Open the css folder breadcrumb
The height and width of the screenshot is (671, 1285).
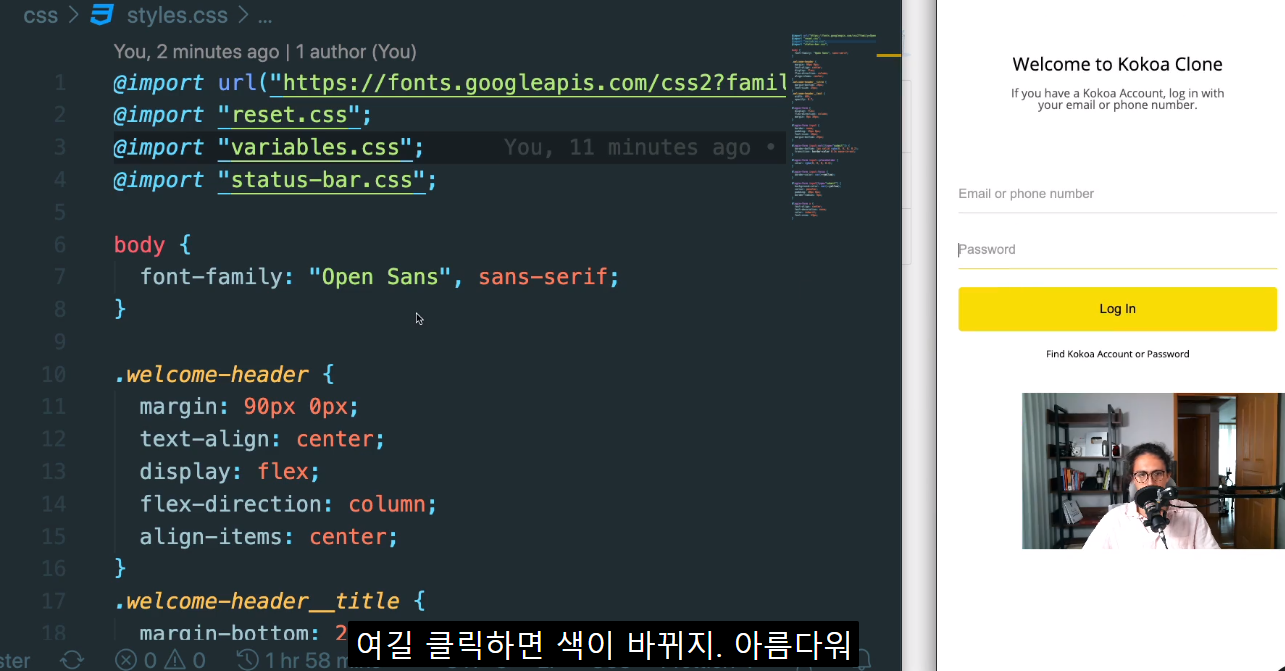tap(41, 16)
